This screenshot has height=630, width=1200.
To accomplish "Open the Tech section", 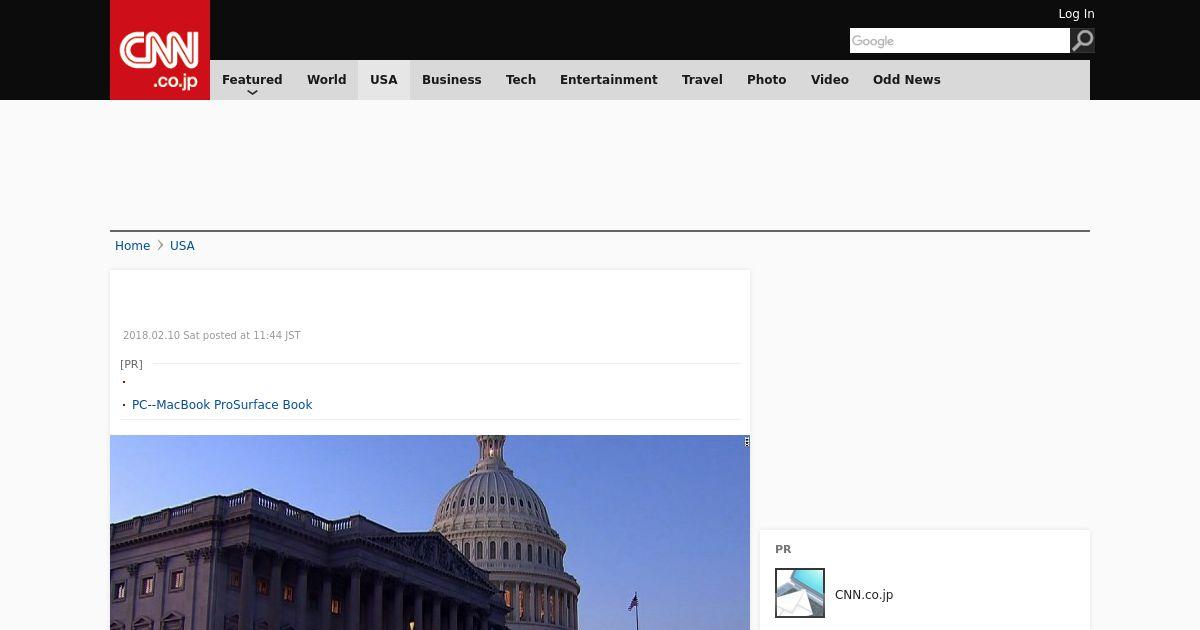I will click(x=521, y=80).
